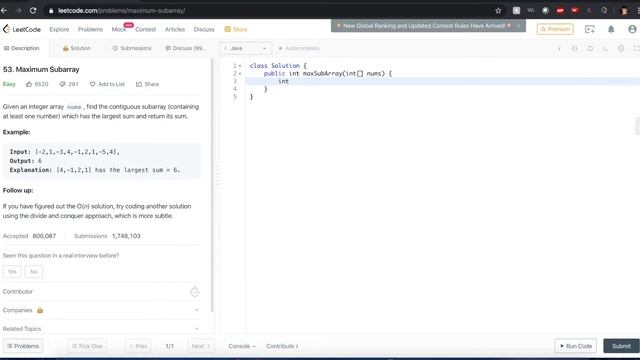Viewport: 640px width, 360px height.
Task: Submit the solution
Action: 621,346
